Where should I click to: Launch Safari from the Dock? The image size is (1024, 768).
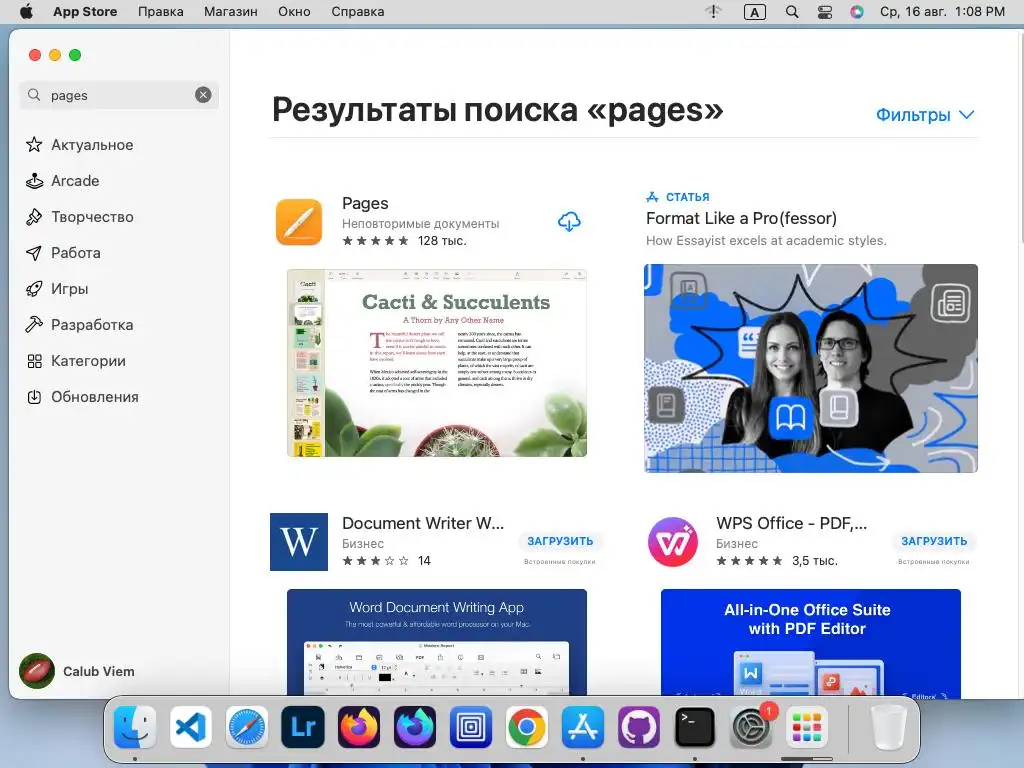[x=247, y=727]
